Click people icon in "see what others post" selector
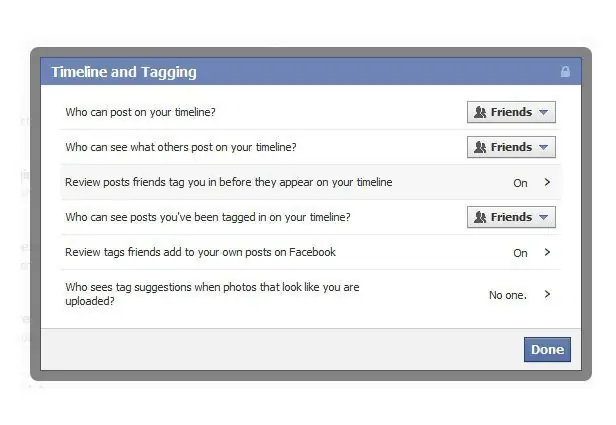 [x=480, y=148]
